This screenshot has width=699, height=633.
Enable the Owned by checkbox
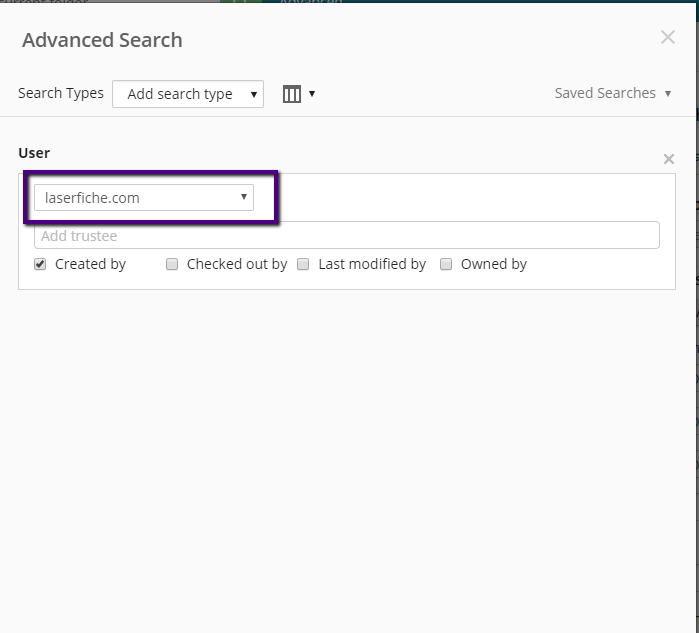[446, 264]
